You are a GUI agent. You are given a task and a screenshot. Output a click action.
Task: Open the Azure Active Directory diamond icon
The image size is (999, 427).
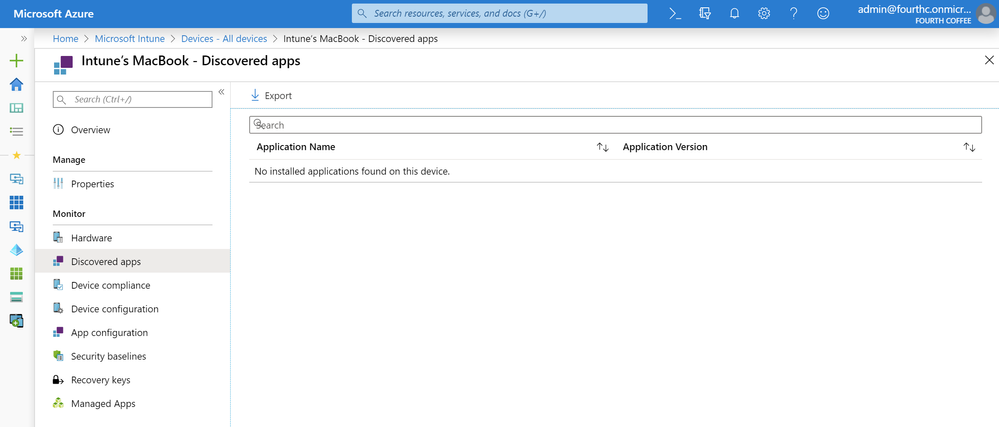coord(17,250)
